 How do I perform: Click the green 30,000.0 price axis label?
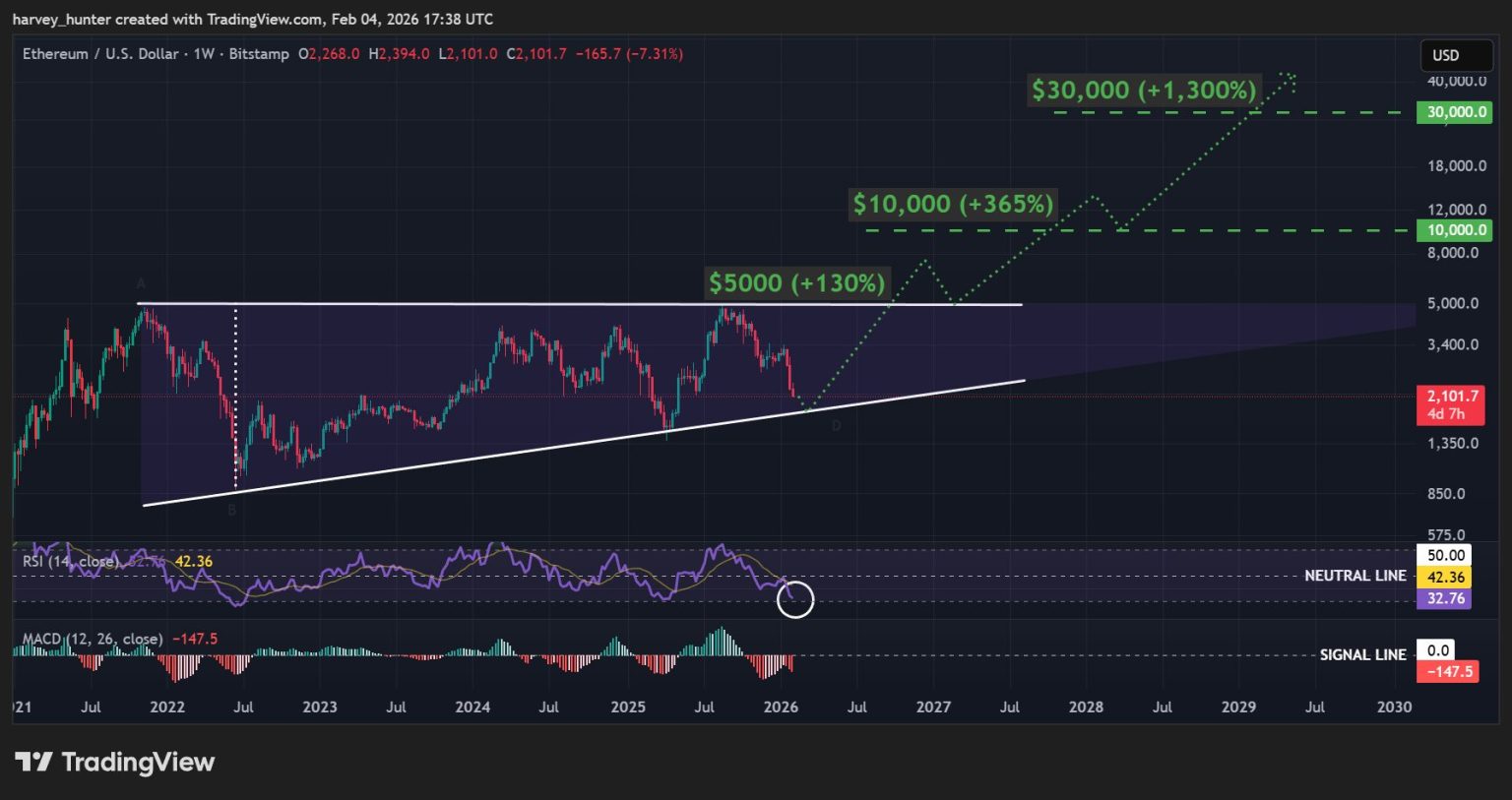coord(1454,112)
